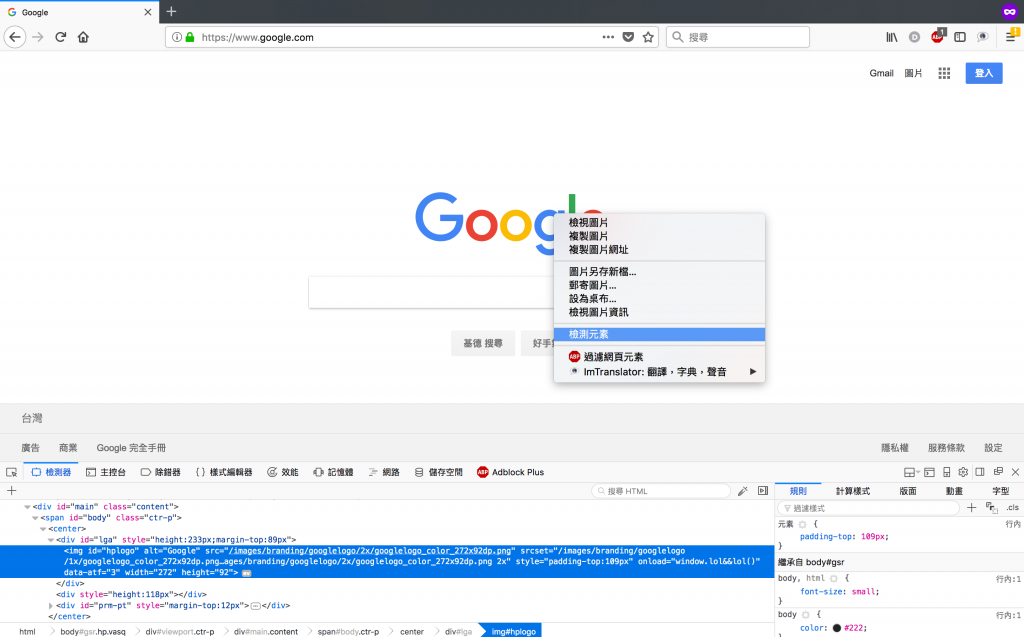This screenshot has height=637, width=1024.
Task: Open the 儲存空間 storage tab
Action: point(438,472)
